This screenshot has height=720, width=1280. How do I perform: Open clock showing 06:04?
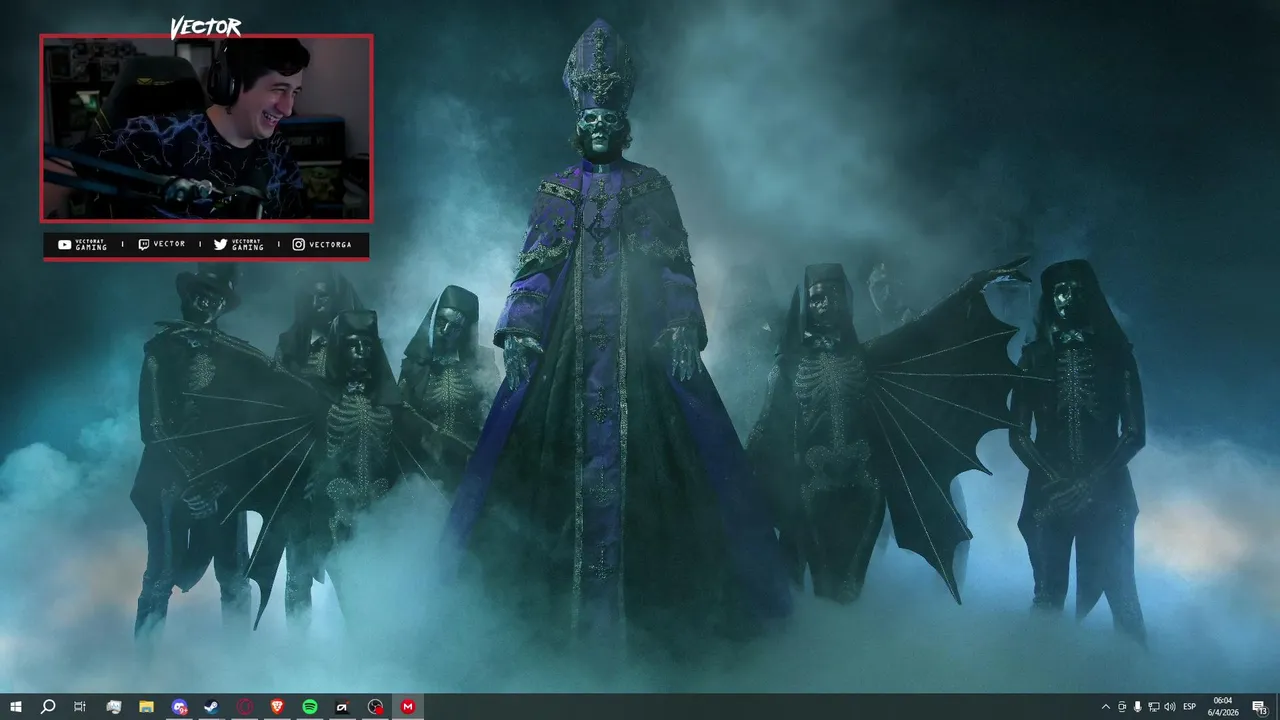click(x=1223, y=707)
